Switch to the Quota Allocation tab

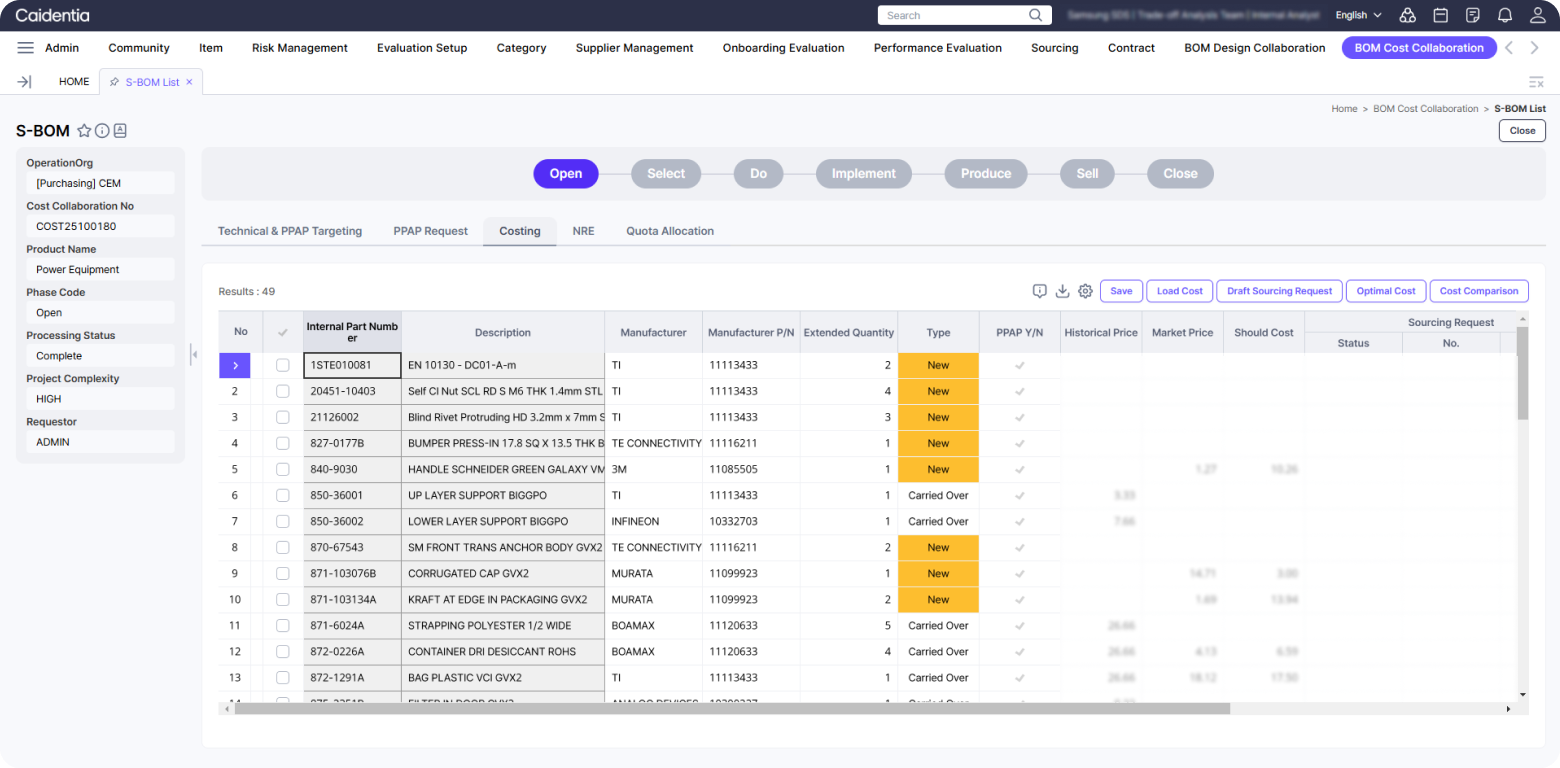click(669, 231)
